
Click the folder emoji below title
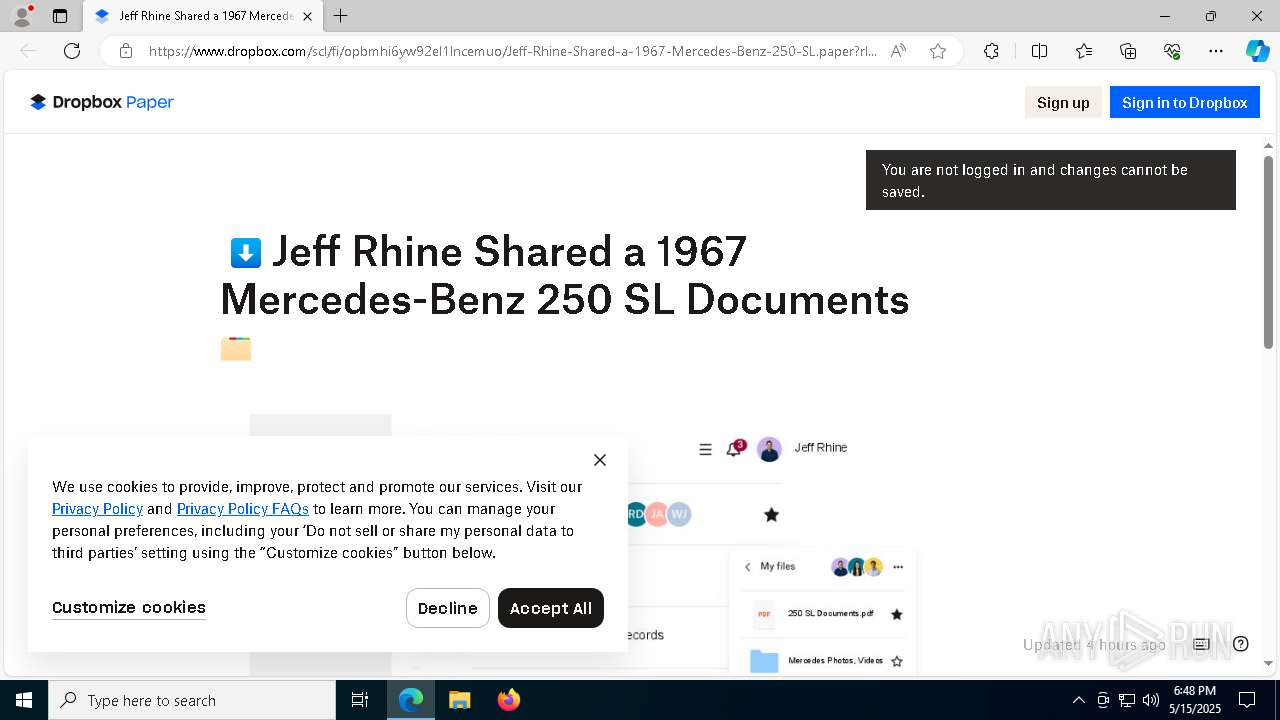click(236, 349)
